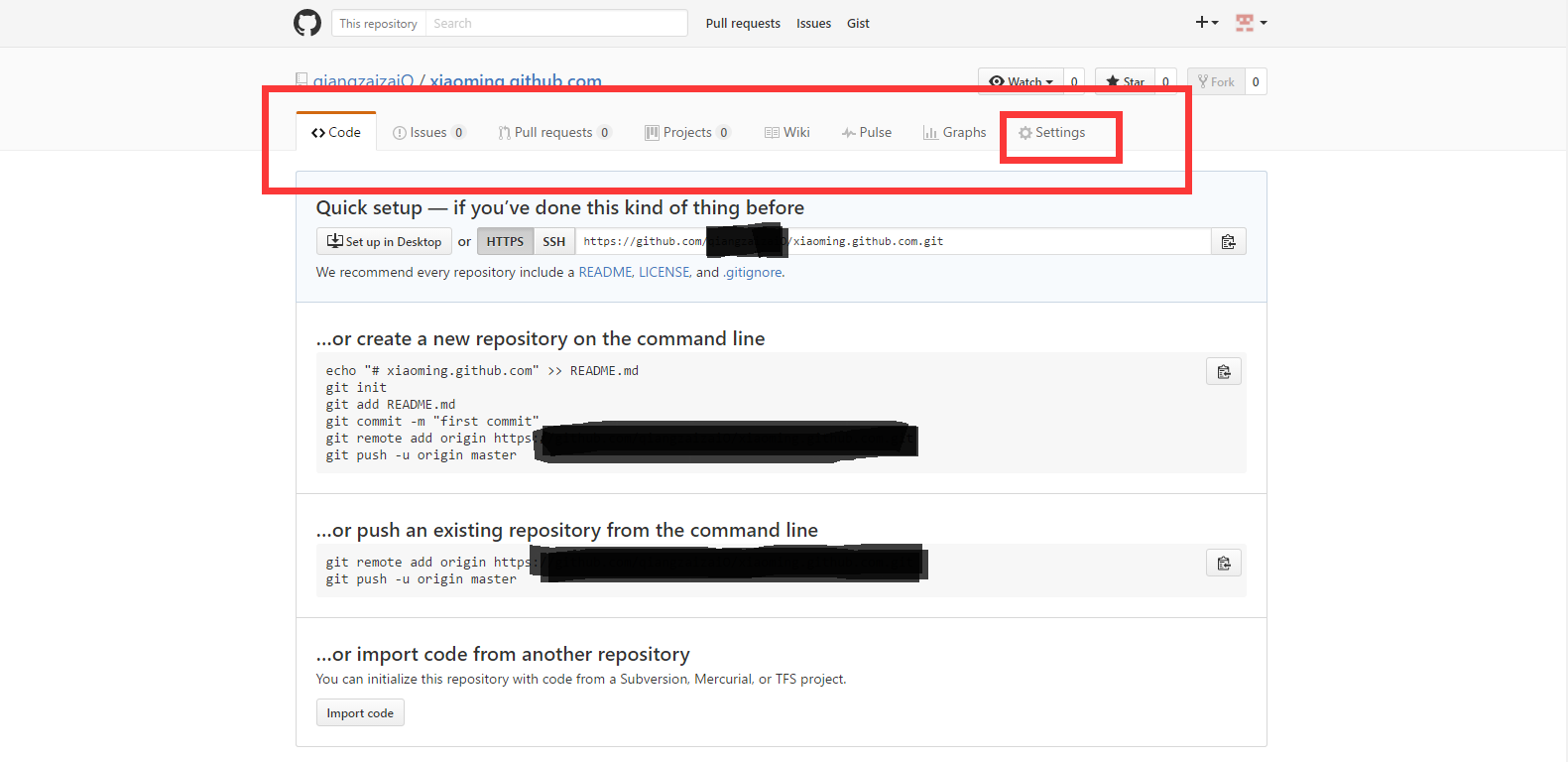The height and width of the screenshot is (762, 1568).
Task: Open the xiaoming.github.com repository name link
Action: (516, 81)
